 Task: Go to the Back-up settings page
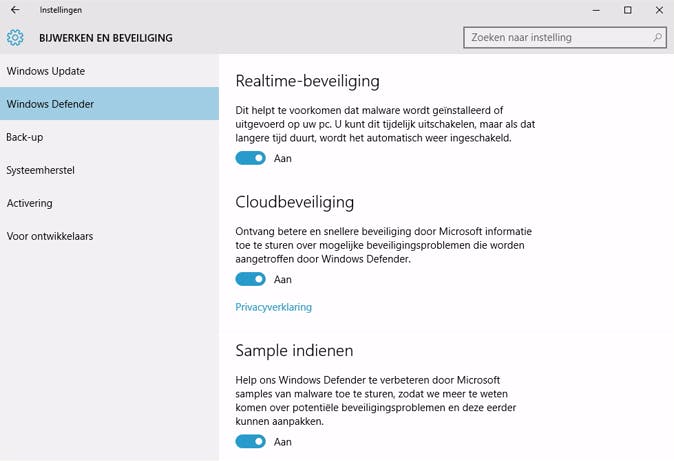tap(25, 137)
